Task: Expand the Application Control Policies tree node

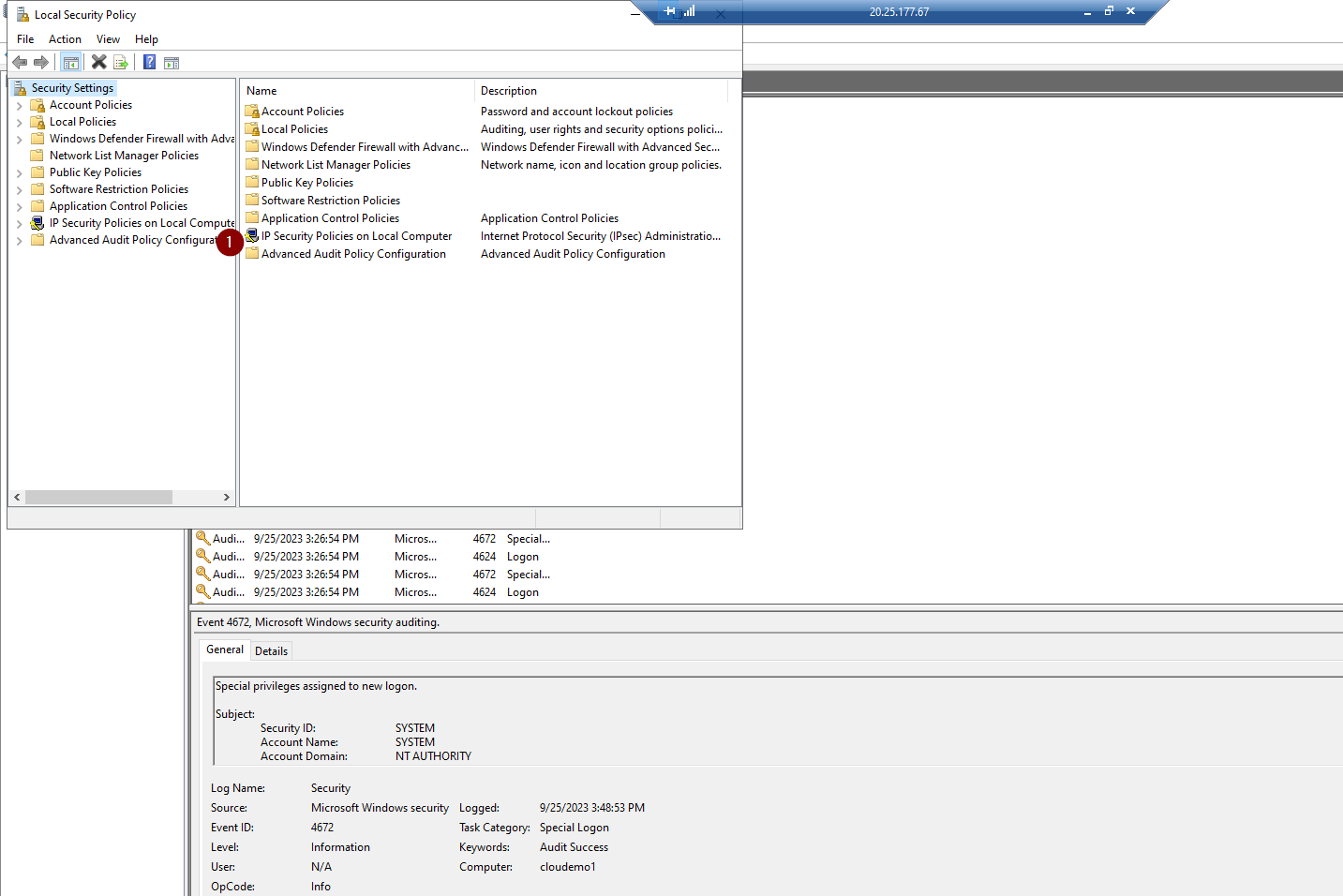Action: (19, 207)
